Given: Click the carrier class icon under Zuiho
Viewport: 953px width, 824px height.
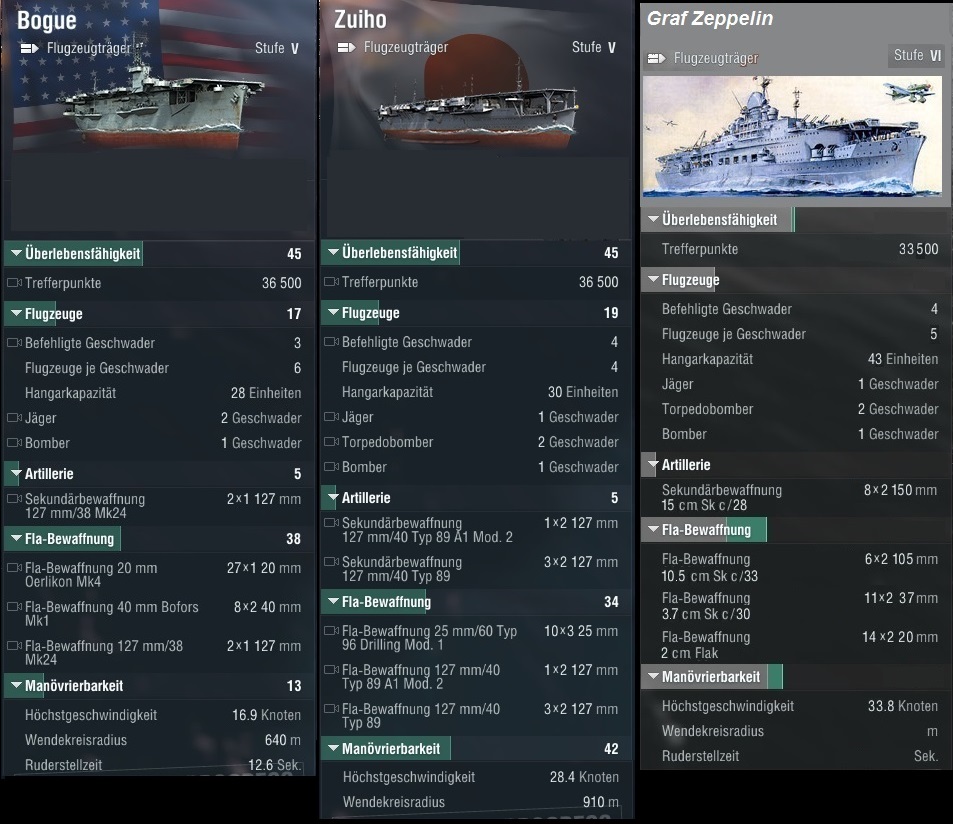Looking at the screenshot, I should click(345, 48).
